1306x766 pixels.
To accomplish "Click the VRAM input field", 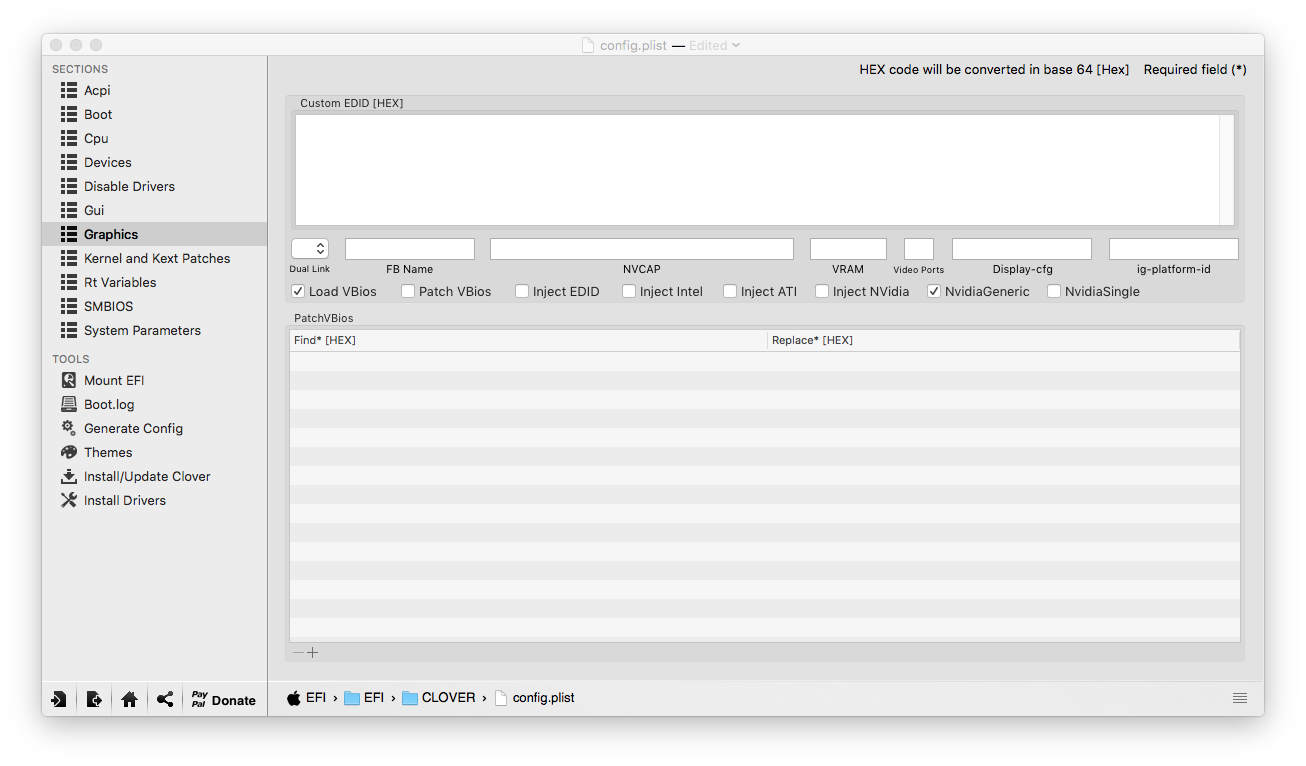I will coord(848,249).
